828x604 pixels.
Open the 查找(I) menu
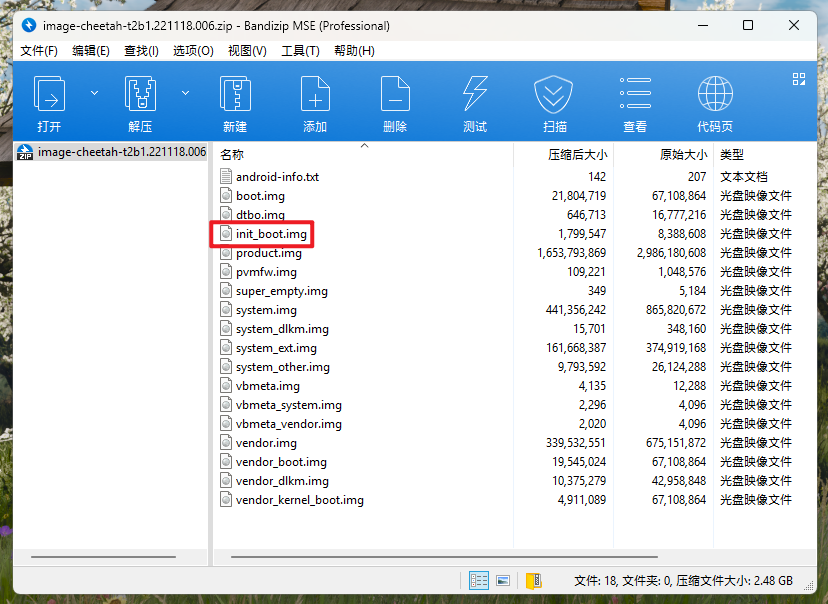tap(141, 51)
